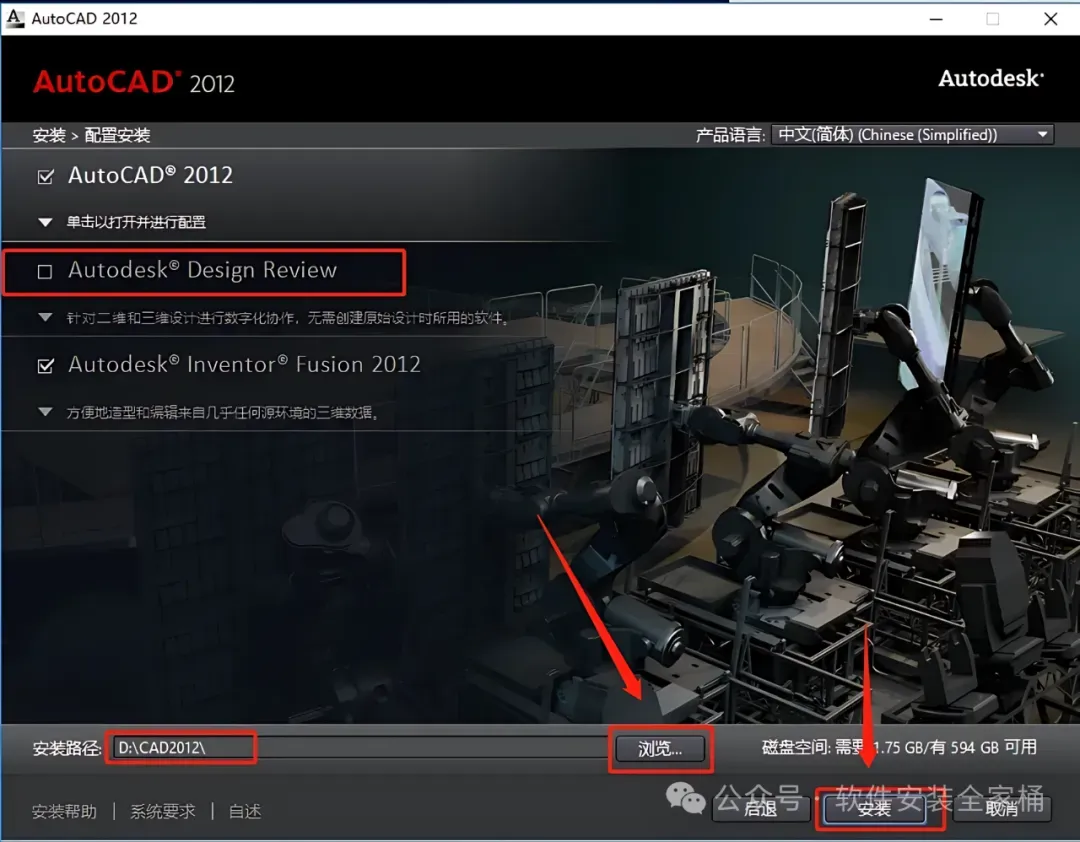Viewport: 1080px width, 842px height.
Task: Expand Inventor Fusion description arrow
Action: [45, 411]
